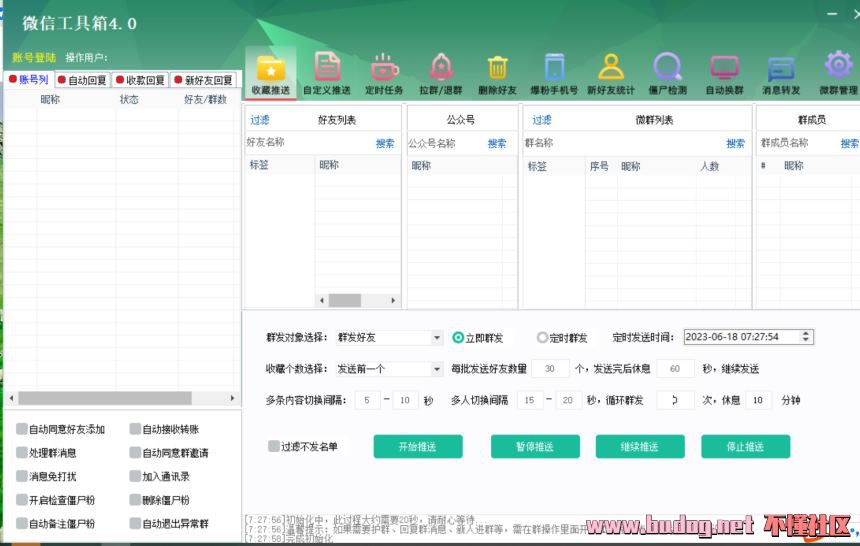Screen dimensions: 860x546
Task: Open the 删除好友 trash icon
Action: tap(497, 68)
